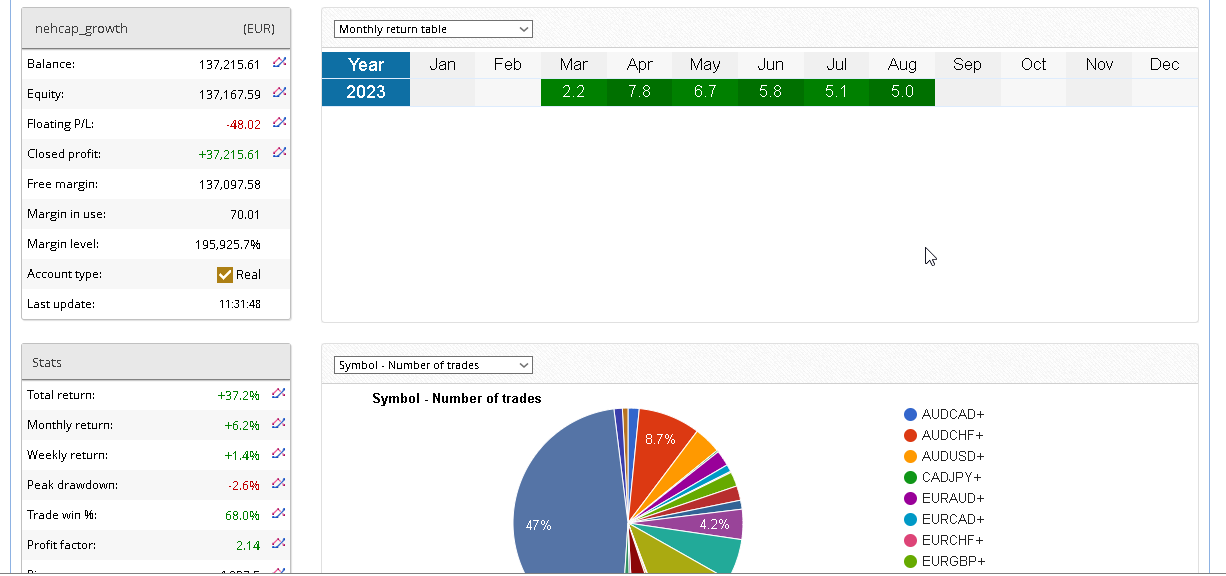The image size is (1226, 576).
Task: Click chart icon next to Balance
Action: click(x=280, y=63)
